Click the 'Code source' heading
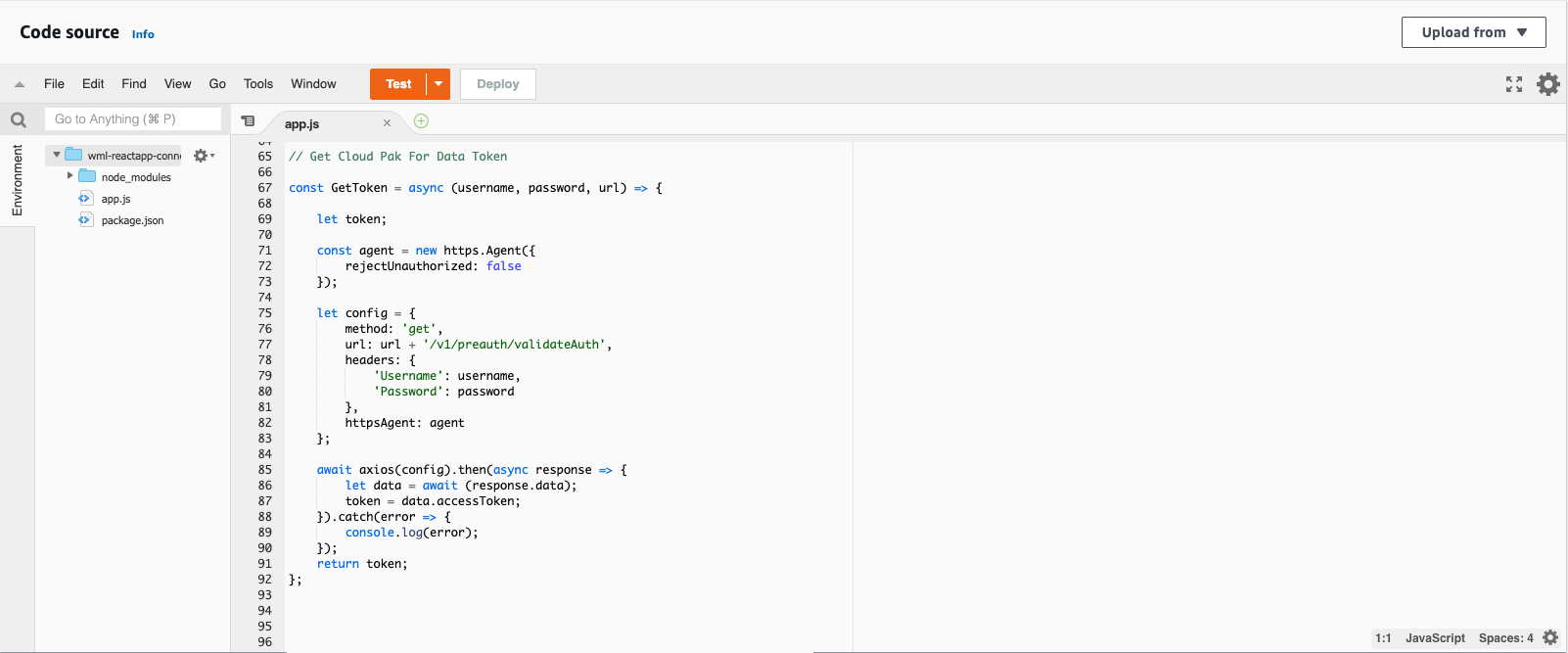The height and width of the screenshot is (653, 1568). click(69, 32)
